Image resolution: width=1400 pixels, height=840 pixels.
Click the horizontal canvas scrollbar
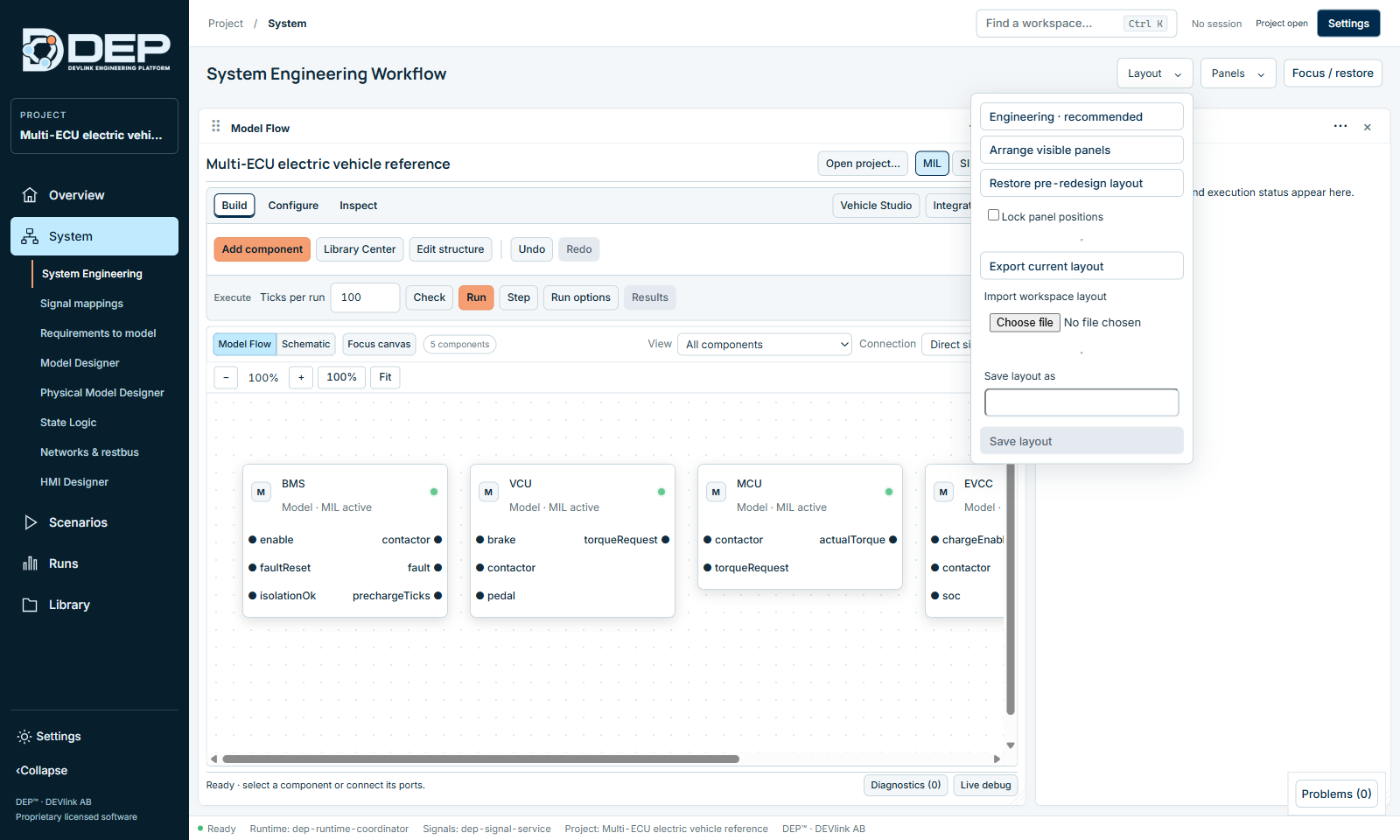pos(480,759)
